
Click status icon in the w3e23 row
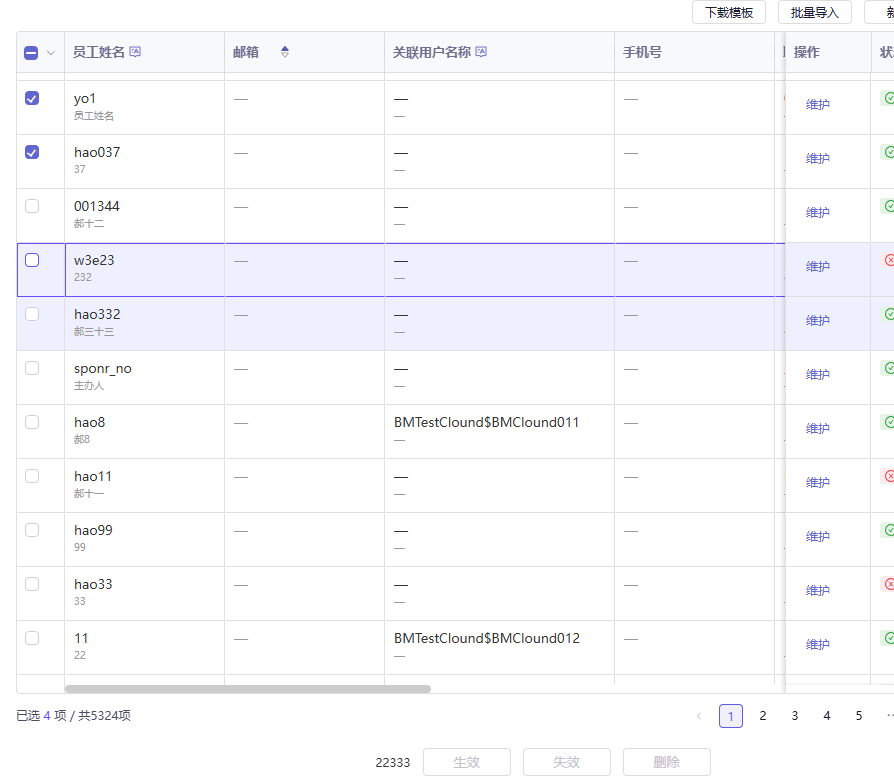pyautogui.click(x=888, y=260)
